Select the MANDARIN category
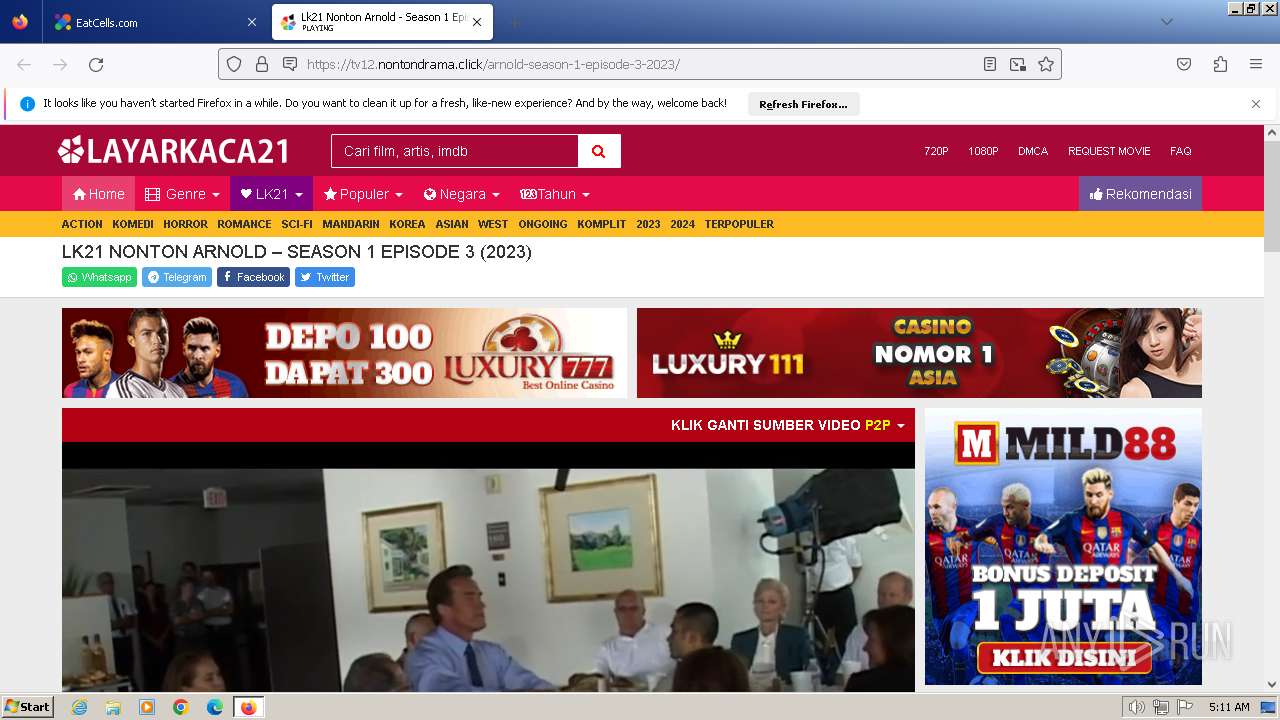This screenshot has height=720, width=1280. click(x=351, y=224)
